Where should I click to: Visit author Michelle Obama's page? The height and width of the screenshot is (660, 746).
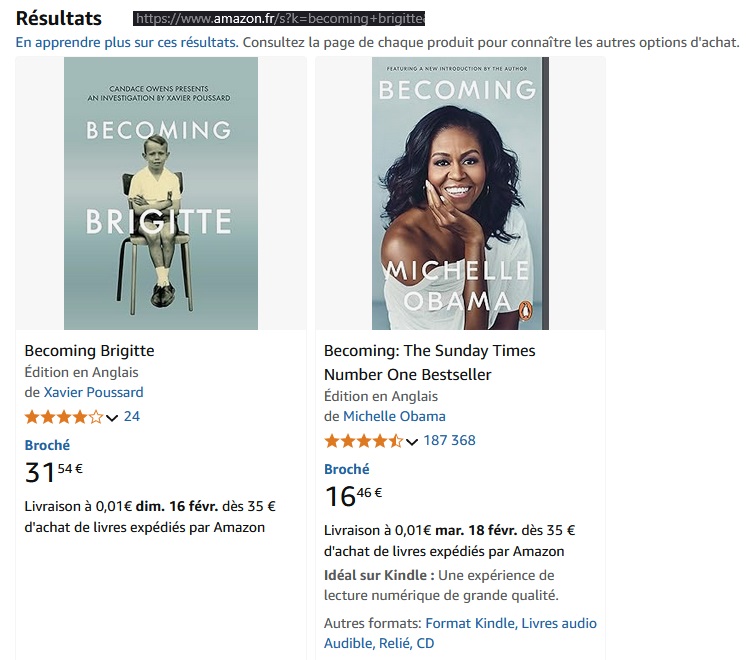(394, 416)
